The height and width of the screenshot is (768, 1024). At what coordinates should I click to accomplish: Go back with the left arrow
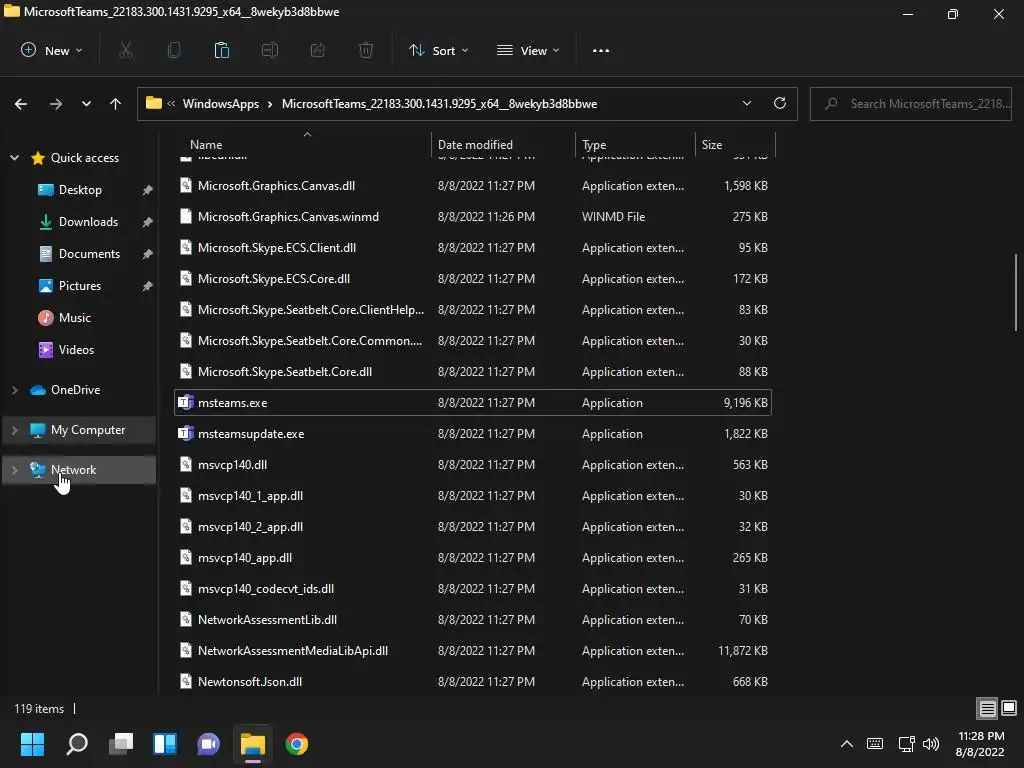tap(21, 104)
